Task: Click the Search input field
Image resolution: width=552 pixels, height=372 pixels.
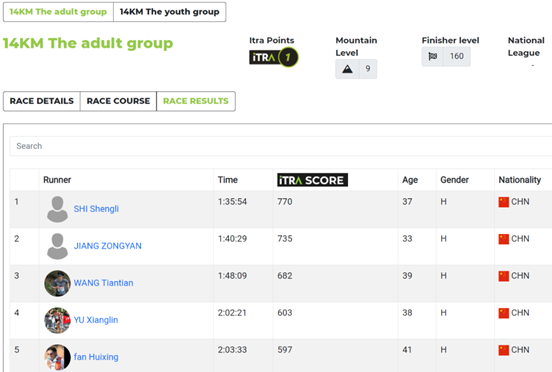Action: coord(281,146)
